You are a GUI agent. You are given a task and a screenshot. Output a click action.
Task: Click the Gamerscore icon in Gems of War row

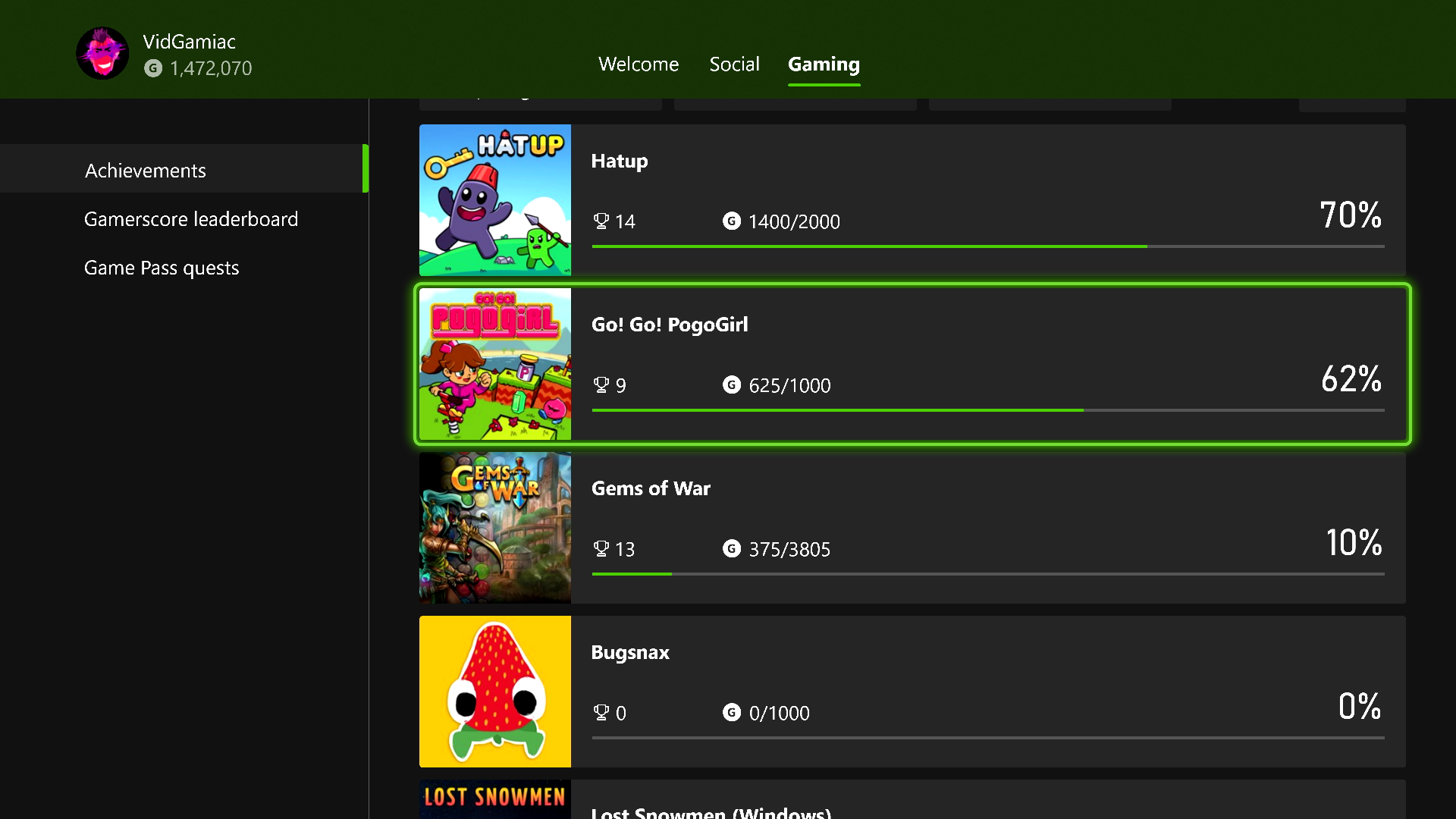[x=731, y=549]
